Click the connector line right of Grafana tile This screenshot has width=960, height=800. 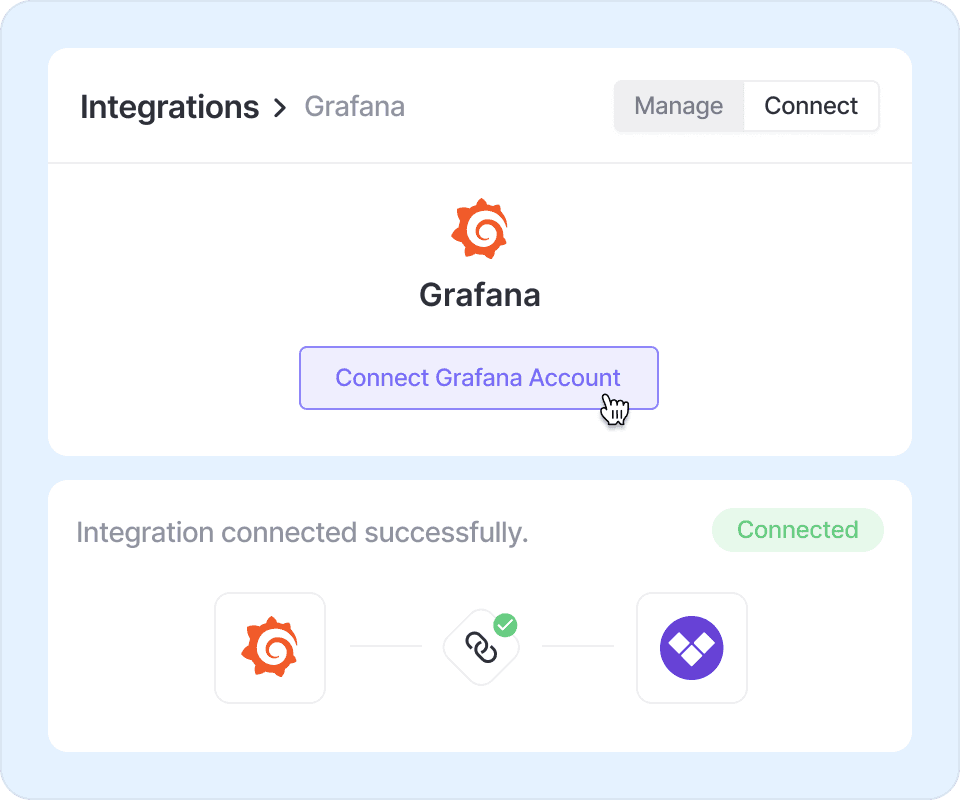(x=385, y=646)
